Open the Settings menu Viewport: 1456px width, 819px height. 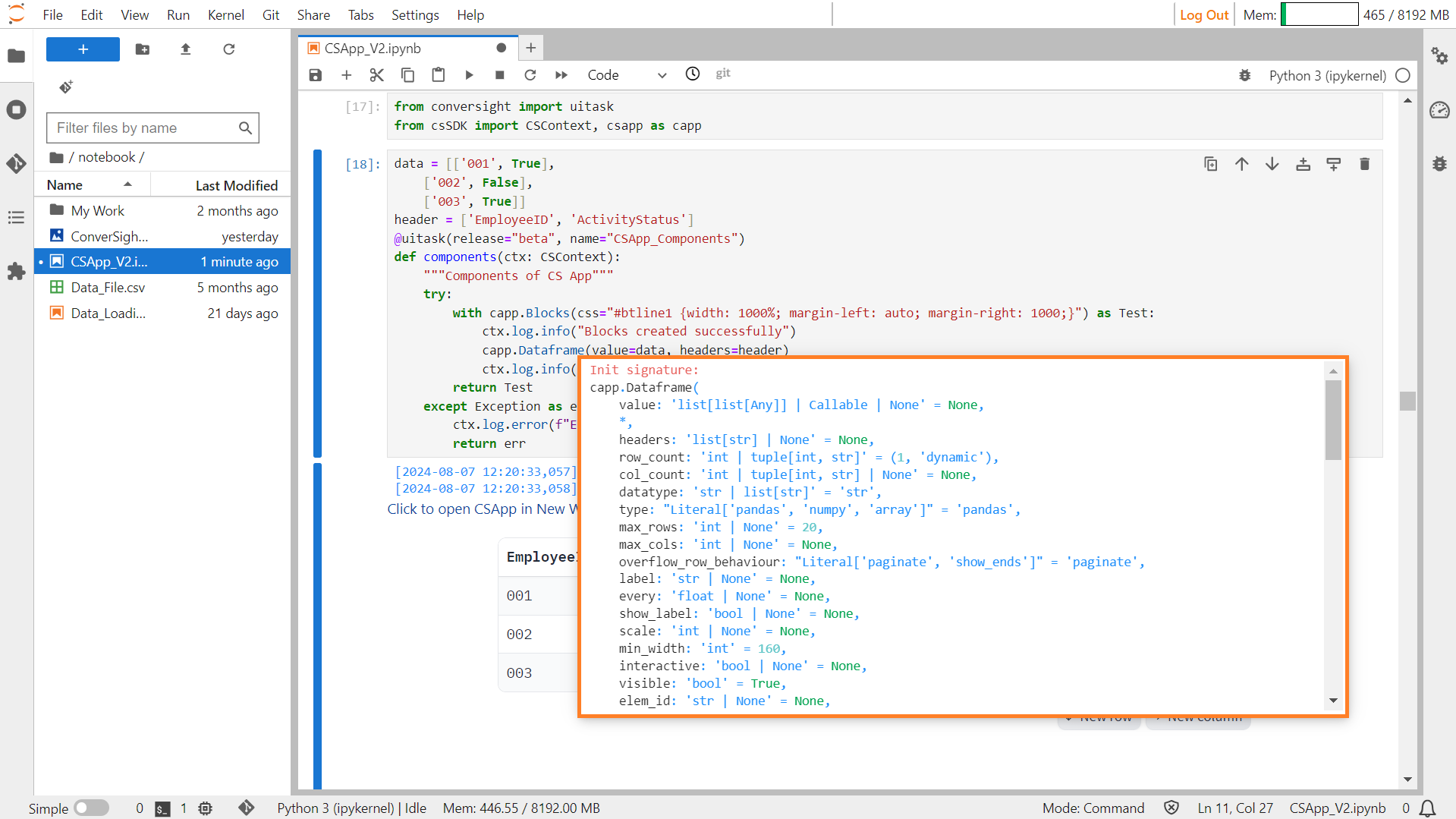(415, 14)
